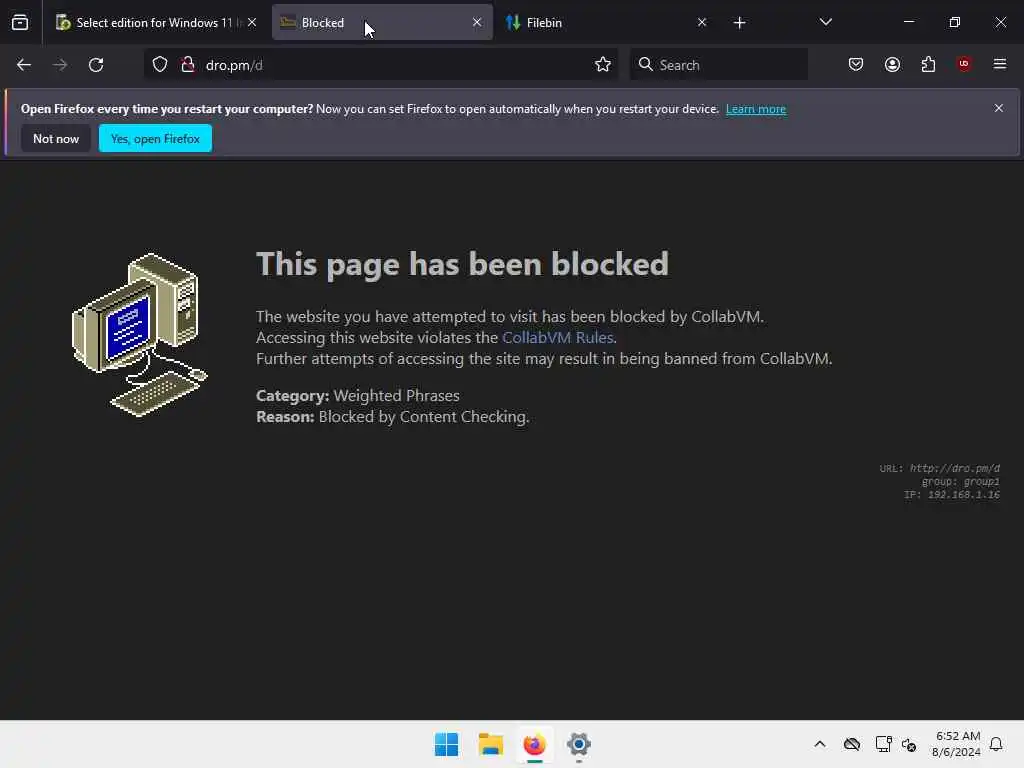Image resolution: width=1024 pixels, height=768 pixels.
Task: Open the Firefox hamburger application menu
Action: pos(1000,64)
